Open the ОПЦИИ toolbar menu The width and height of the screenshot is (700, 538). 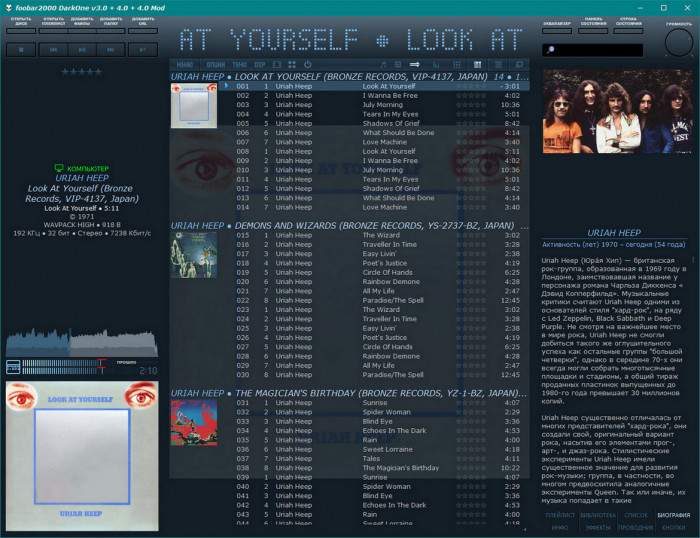pos(216,65)
